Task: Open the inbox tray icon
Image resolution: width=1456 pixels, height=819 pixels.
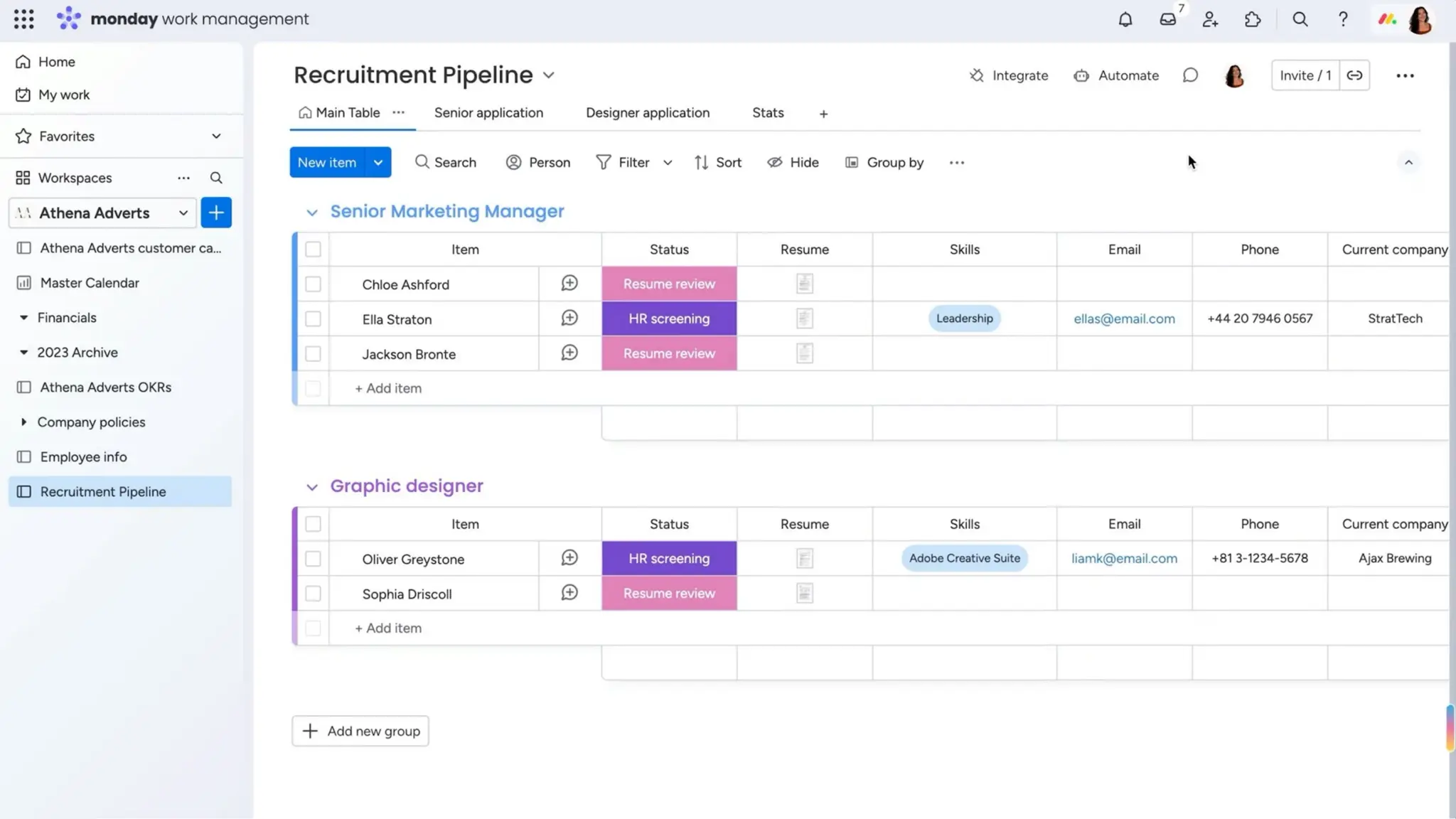Action: (1167, 19)
